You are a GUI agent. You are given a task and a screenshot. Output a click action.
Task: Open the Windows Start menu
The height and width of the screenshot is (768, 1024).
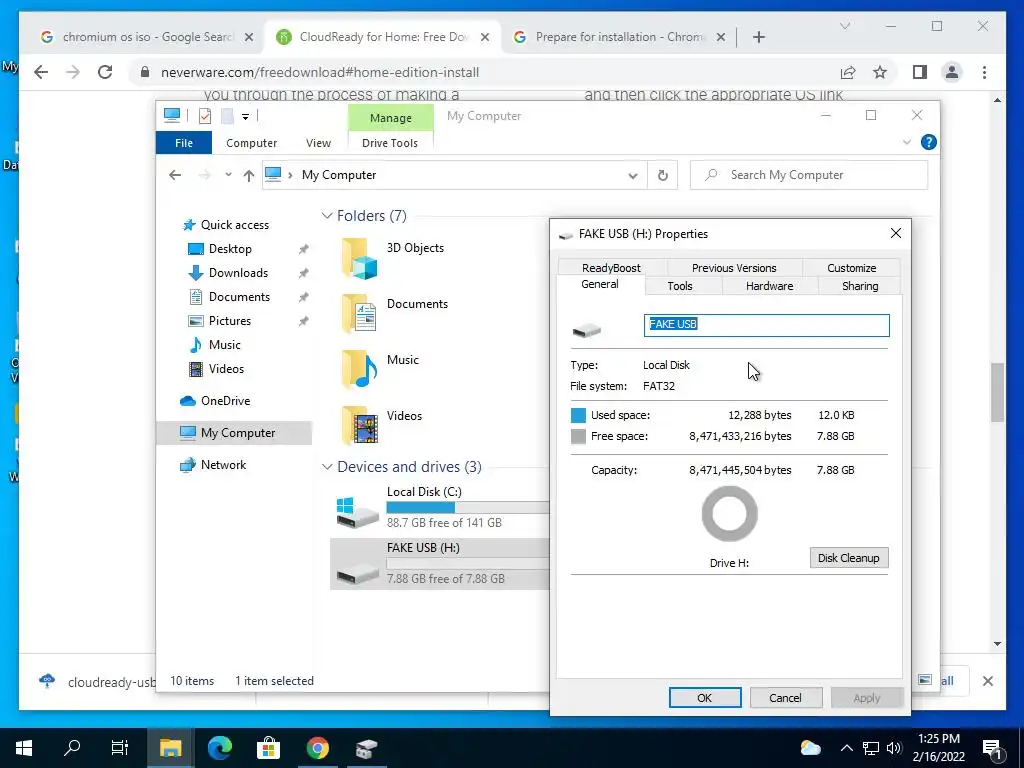click(x=24, y=748)
